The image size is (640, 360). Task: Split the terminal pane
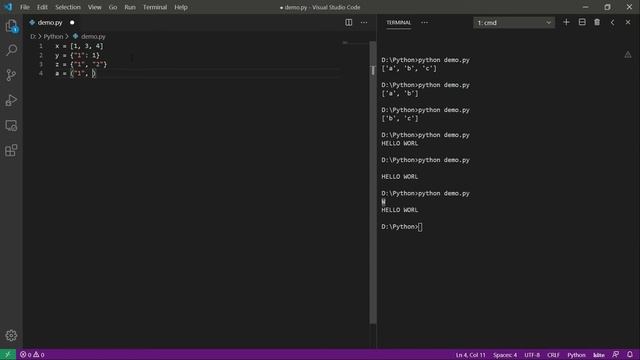point(582,22)
